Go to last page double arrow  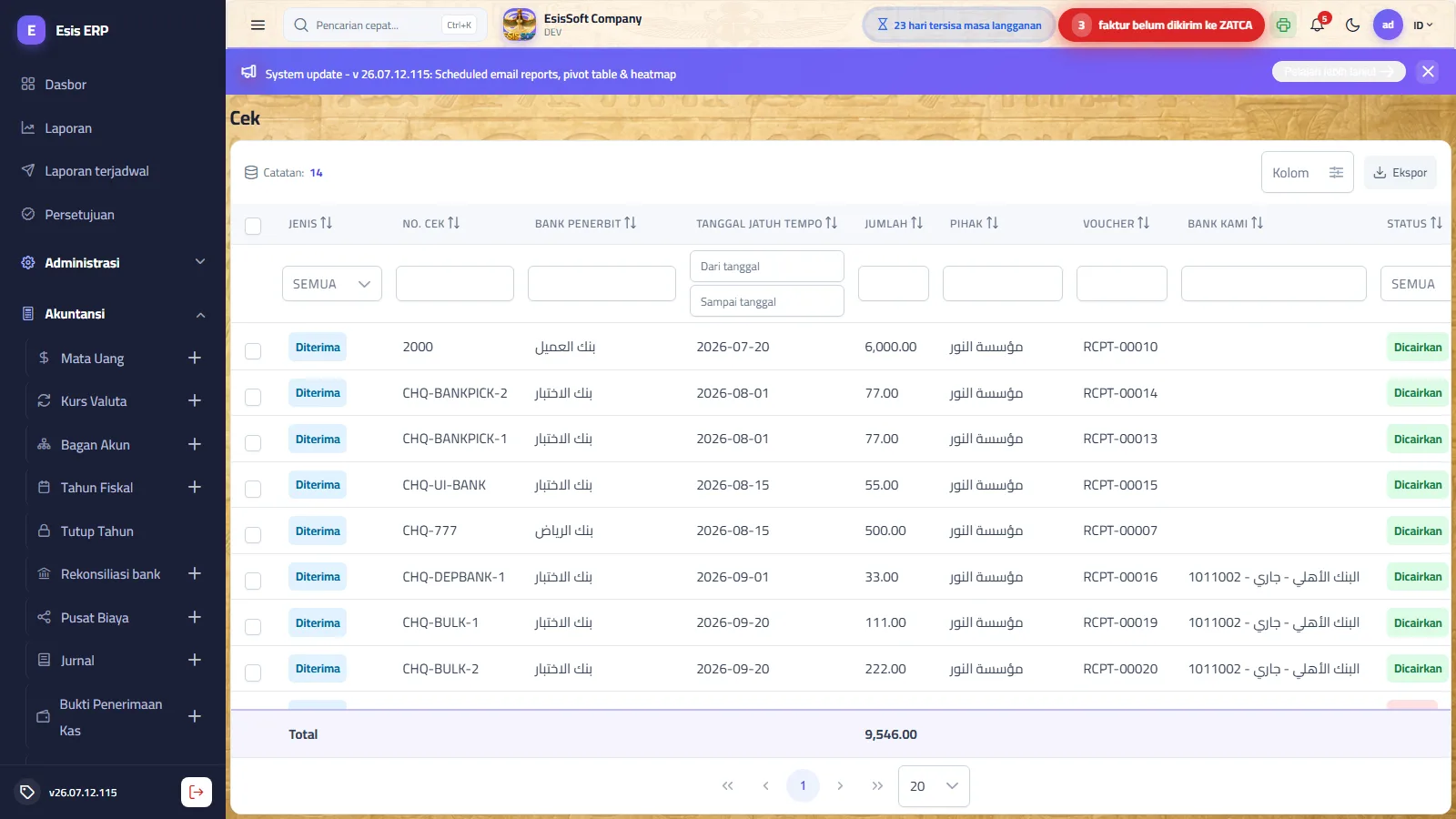877,786
